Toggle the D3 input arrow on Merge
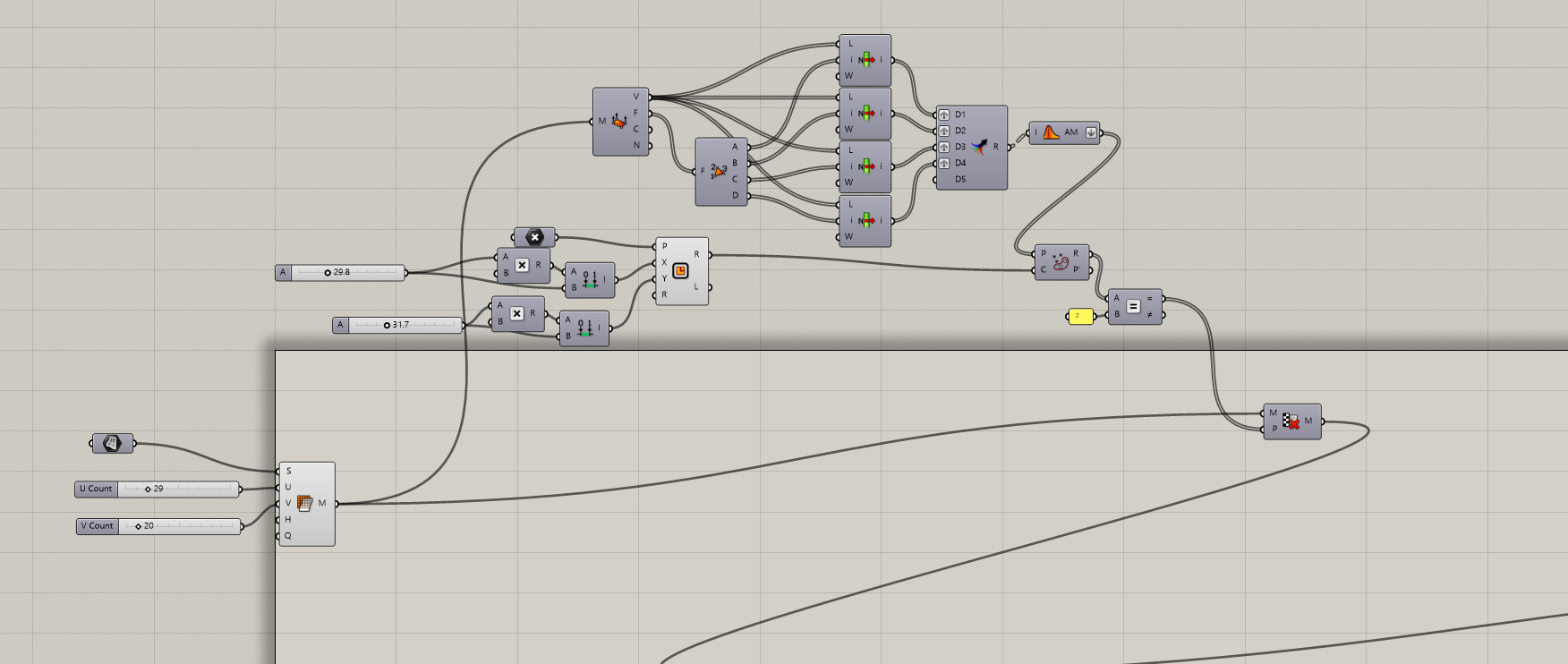 943,147
